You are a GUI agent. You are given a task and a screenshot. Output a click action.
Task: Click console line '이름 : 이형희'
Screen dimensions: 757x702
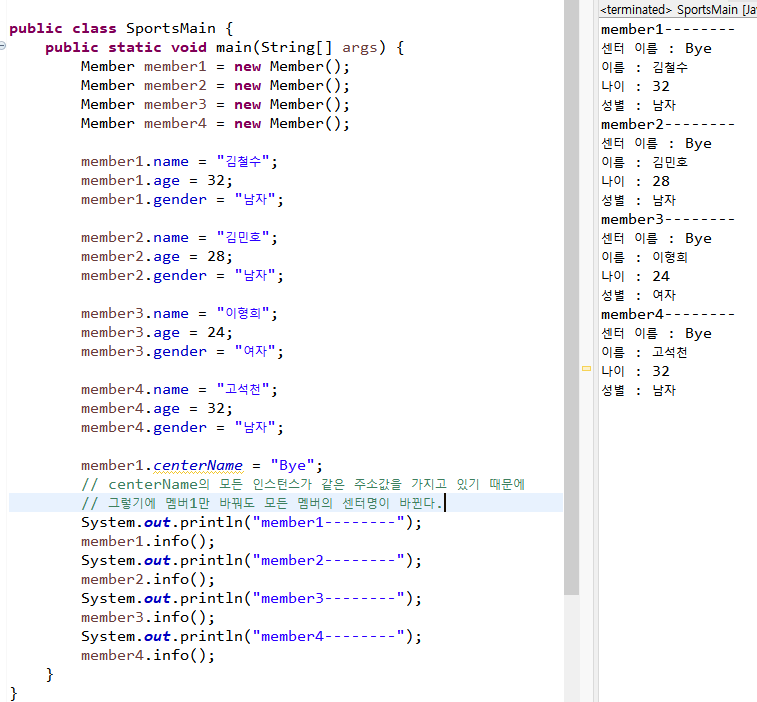(x=644, y=257)
